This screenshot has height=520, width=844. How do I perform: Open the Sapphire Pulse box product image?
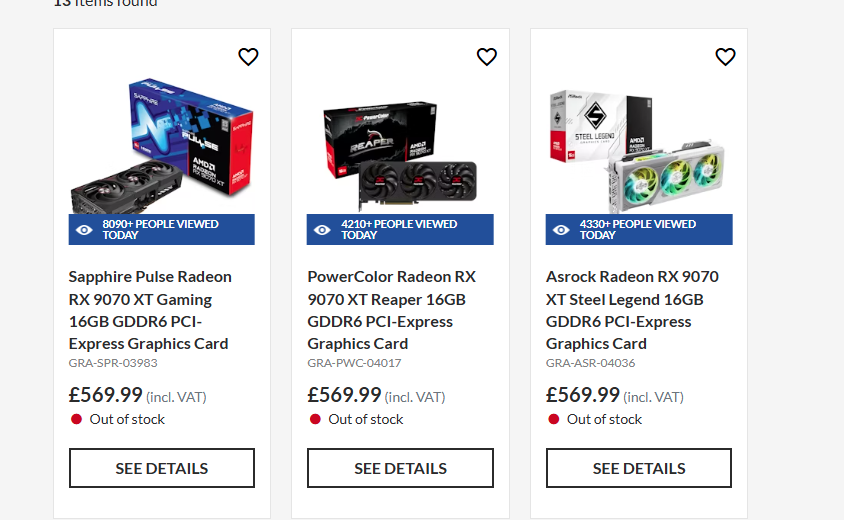(x=161, y=145)
